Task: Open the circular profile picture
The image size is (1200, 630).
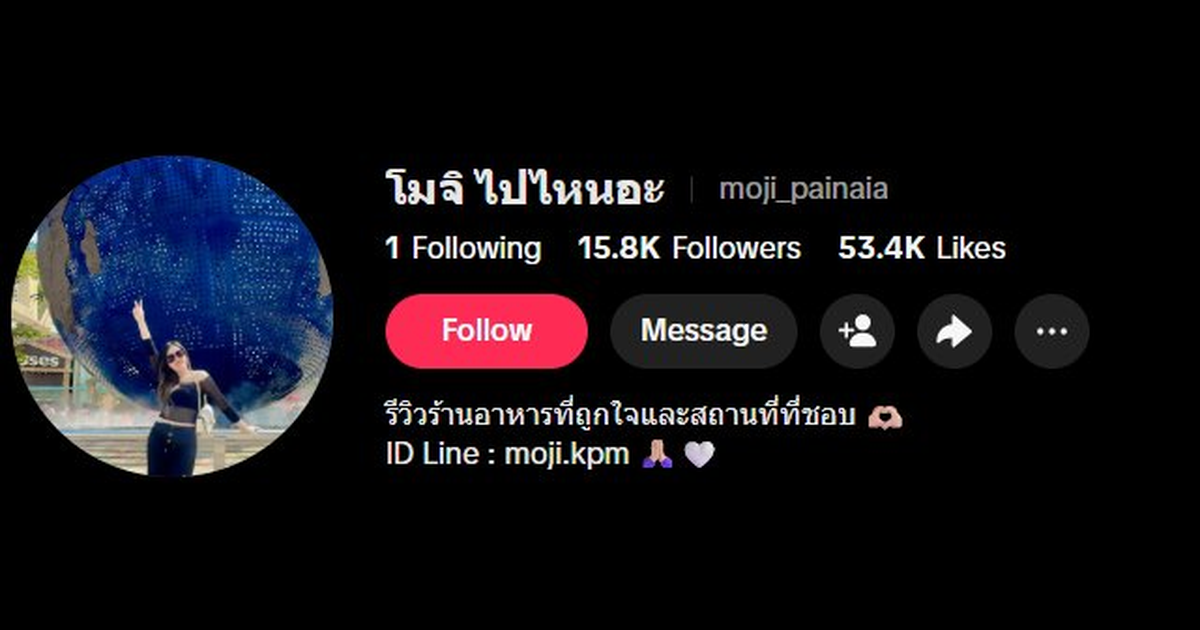Action: [172, 316]
